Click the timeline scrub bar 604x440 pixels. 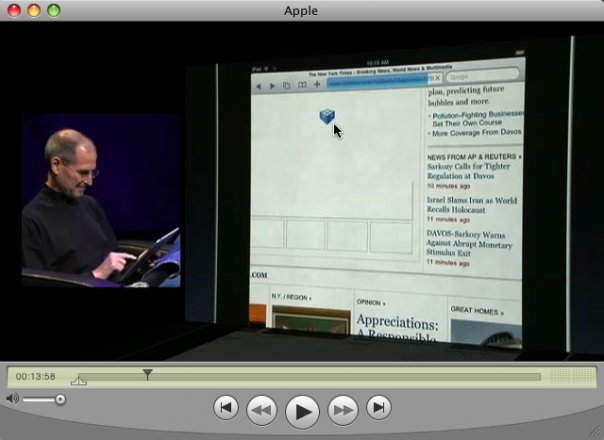click(x=309, y=377)
